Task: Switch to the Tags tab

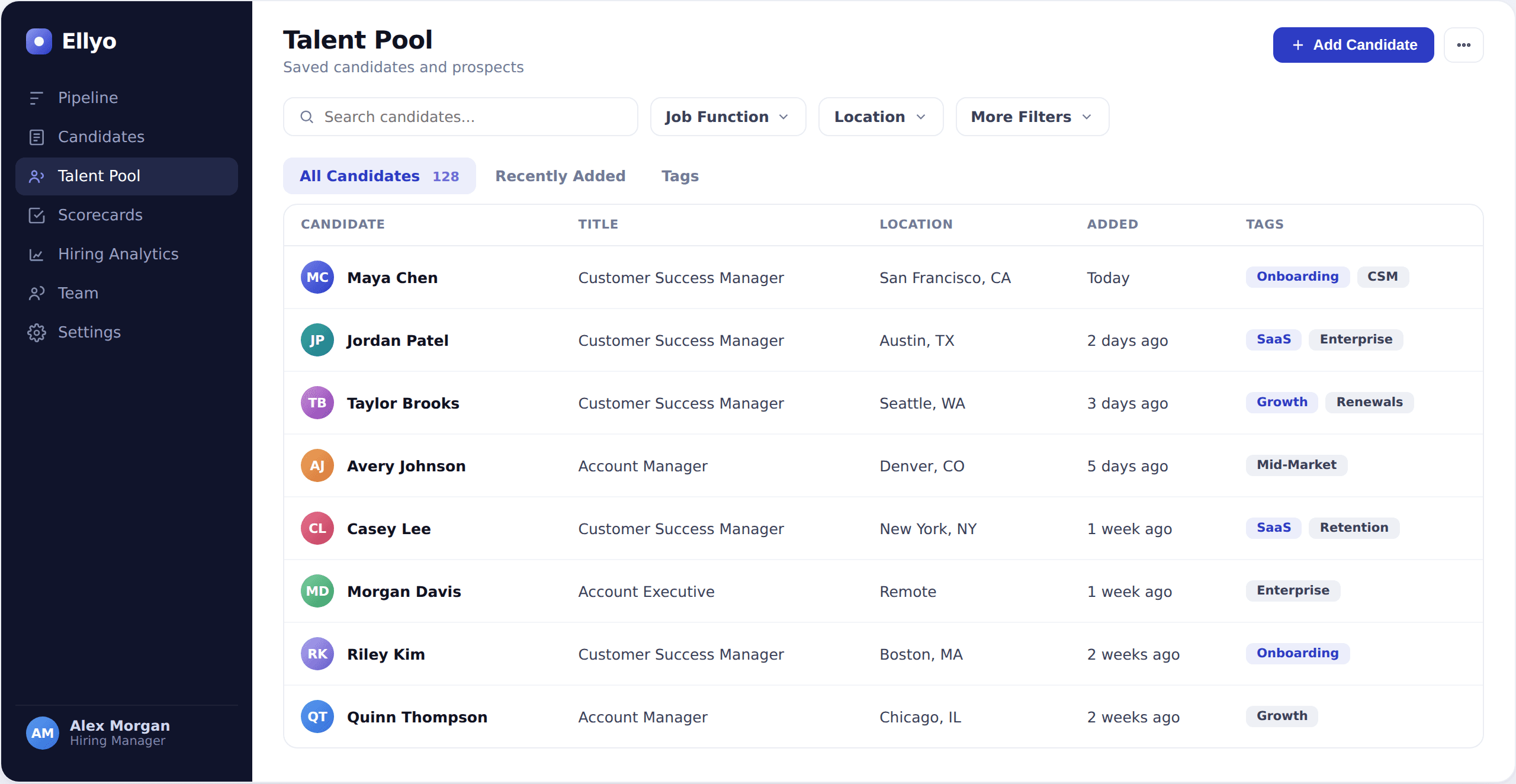Action: [x=680, y=176]
